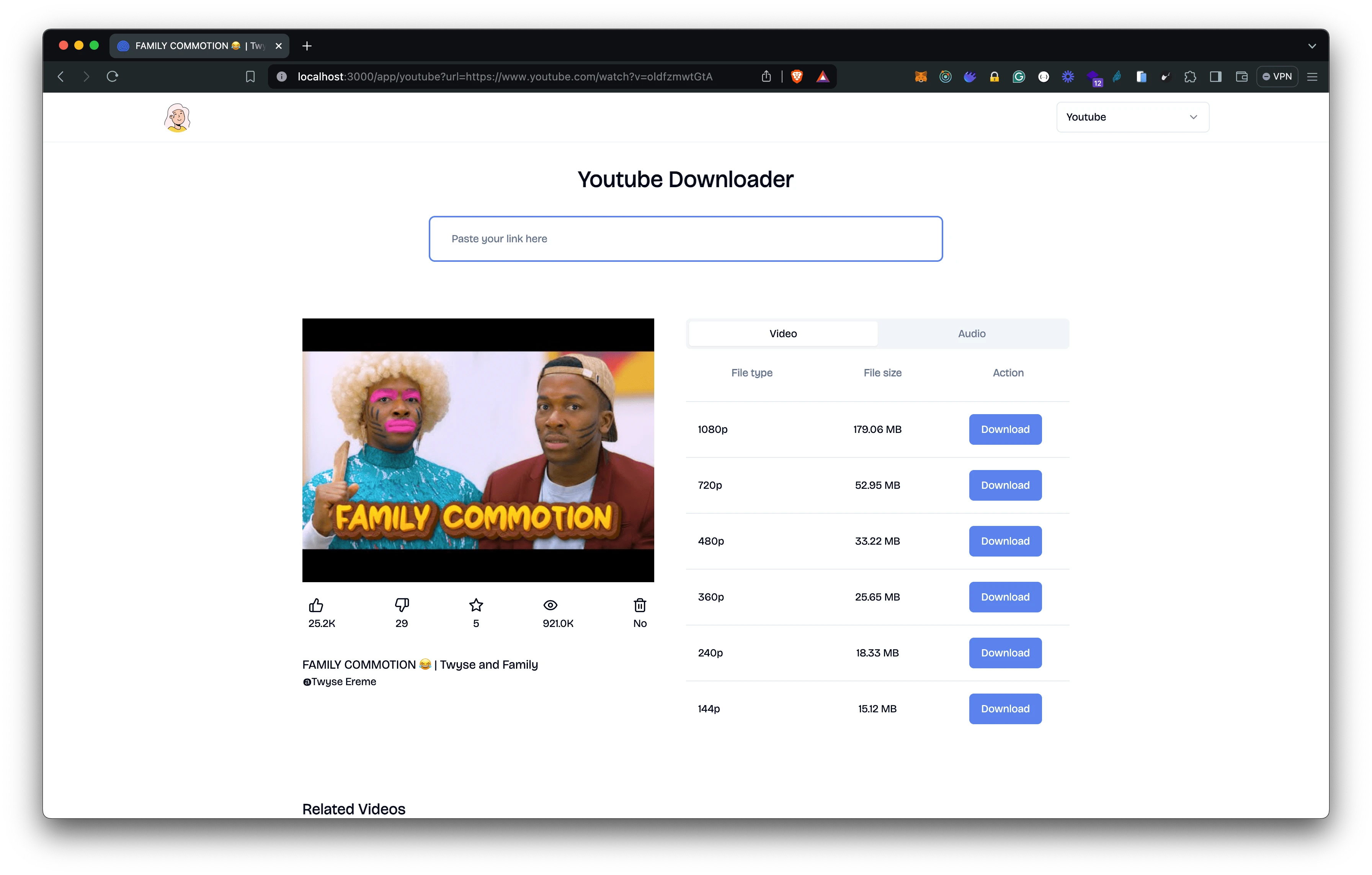Open a new tab with plus icon
Screen dimensions: 1372x875
(307, 46)
